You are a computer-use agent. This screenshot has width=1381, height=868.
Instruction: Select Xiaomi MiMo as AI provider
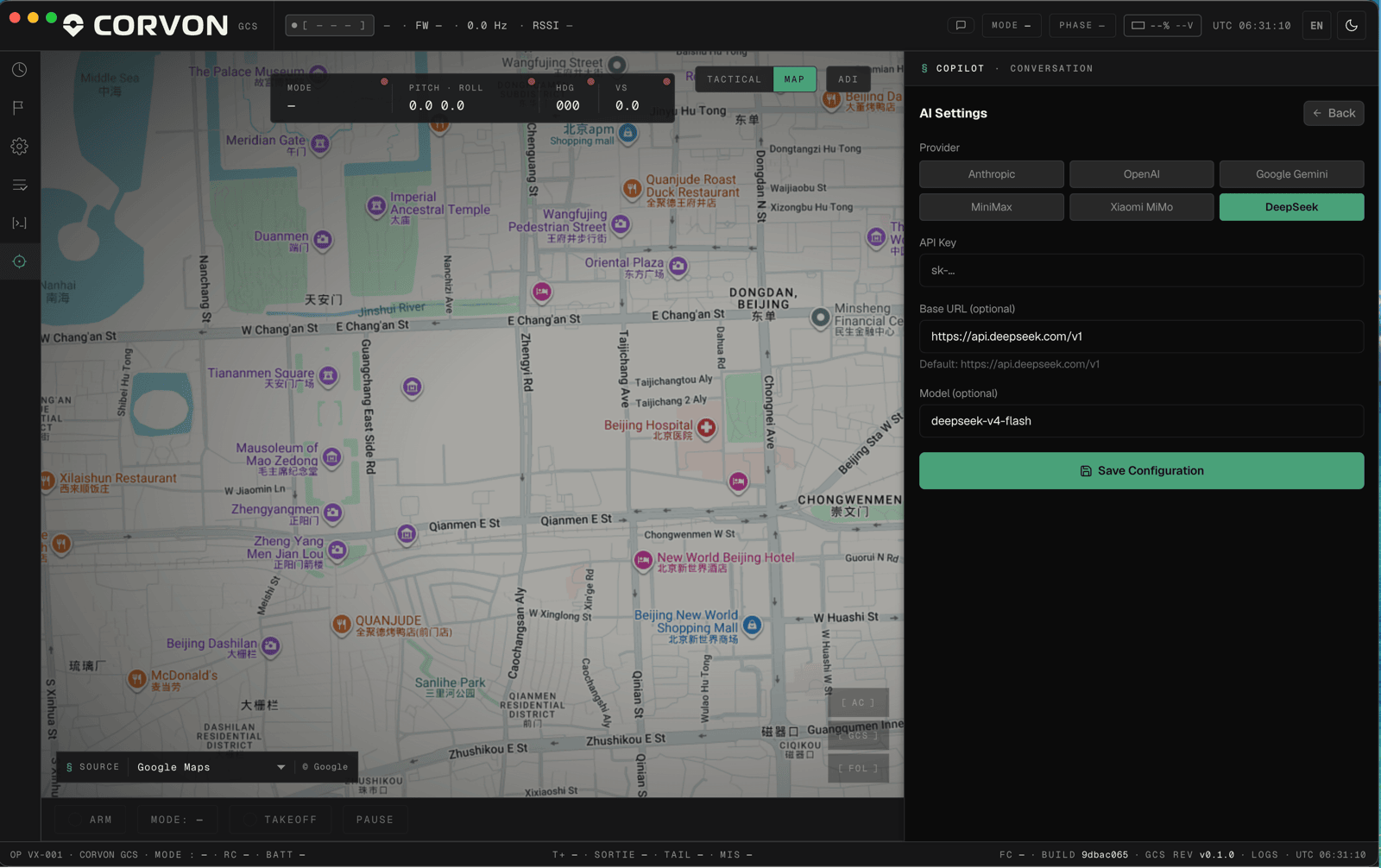tap(1141, 207)
